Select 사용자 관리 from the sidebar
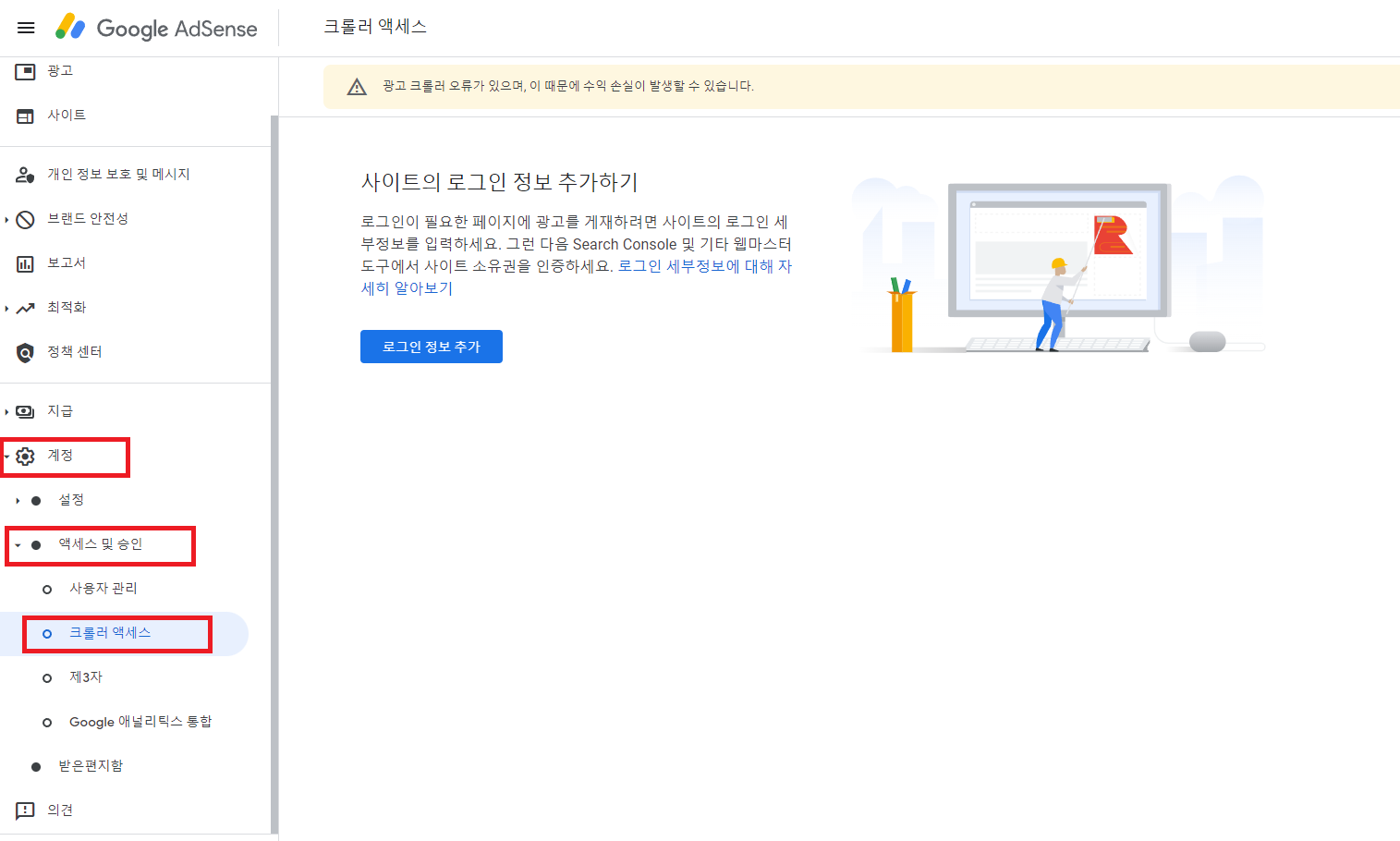The width and height of the screenshot is (1400, 841). pyautogui.click(x=104, y=588)
